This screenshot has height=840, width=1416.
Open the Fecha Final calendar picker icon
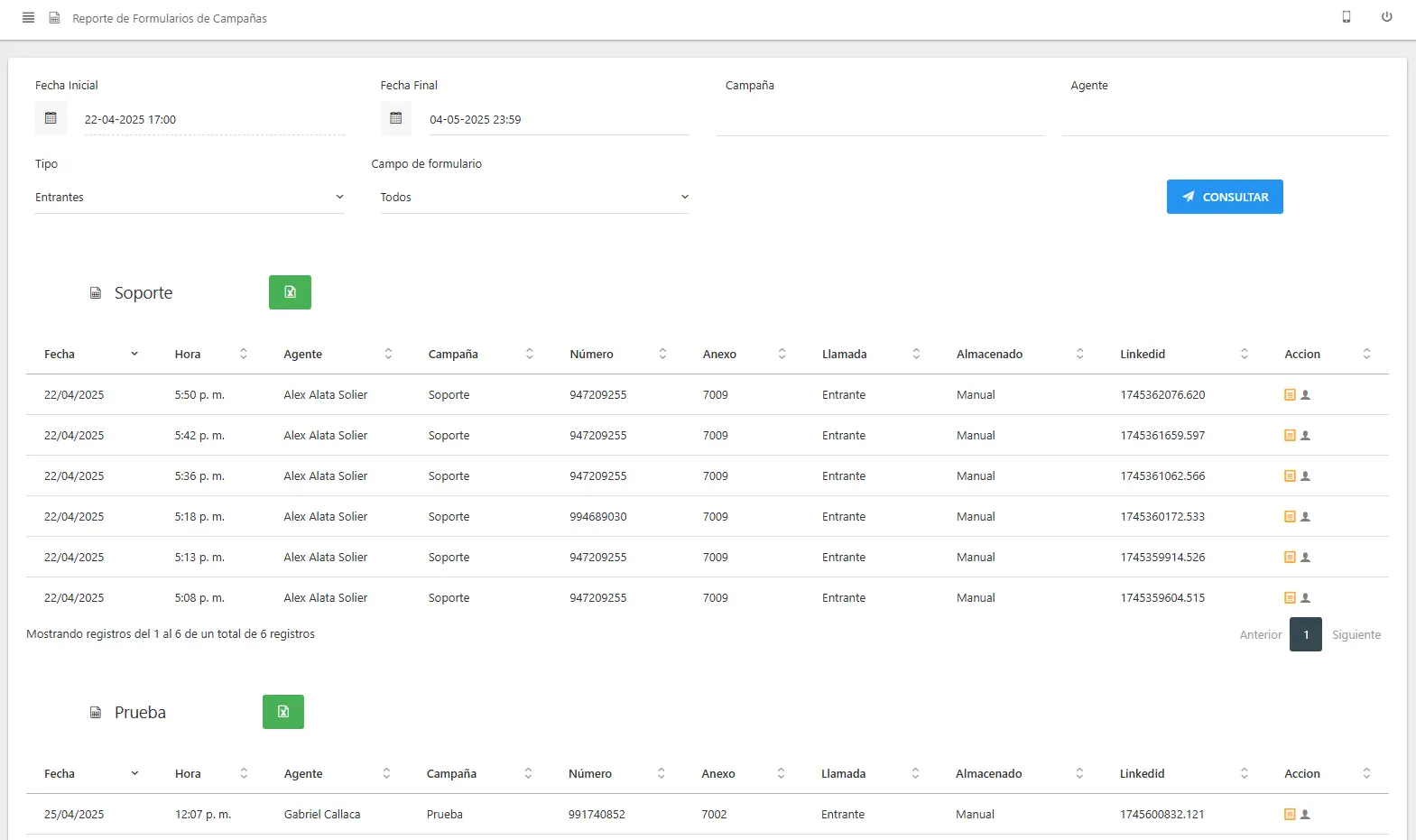click(395, 118)
